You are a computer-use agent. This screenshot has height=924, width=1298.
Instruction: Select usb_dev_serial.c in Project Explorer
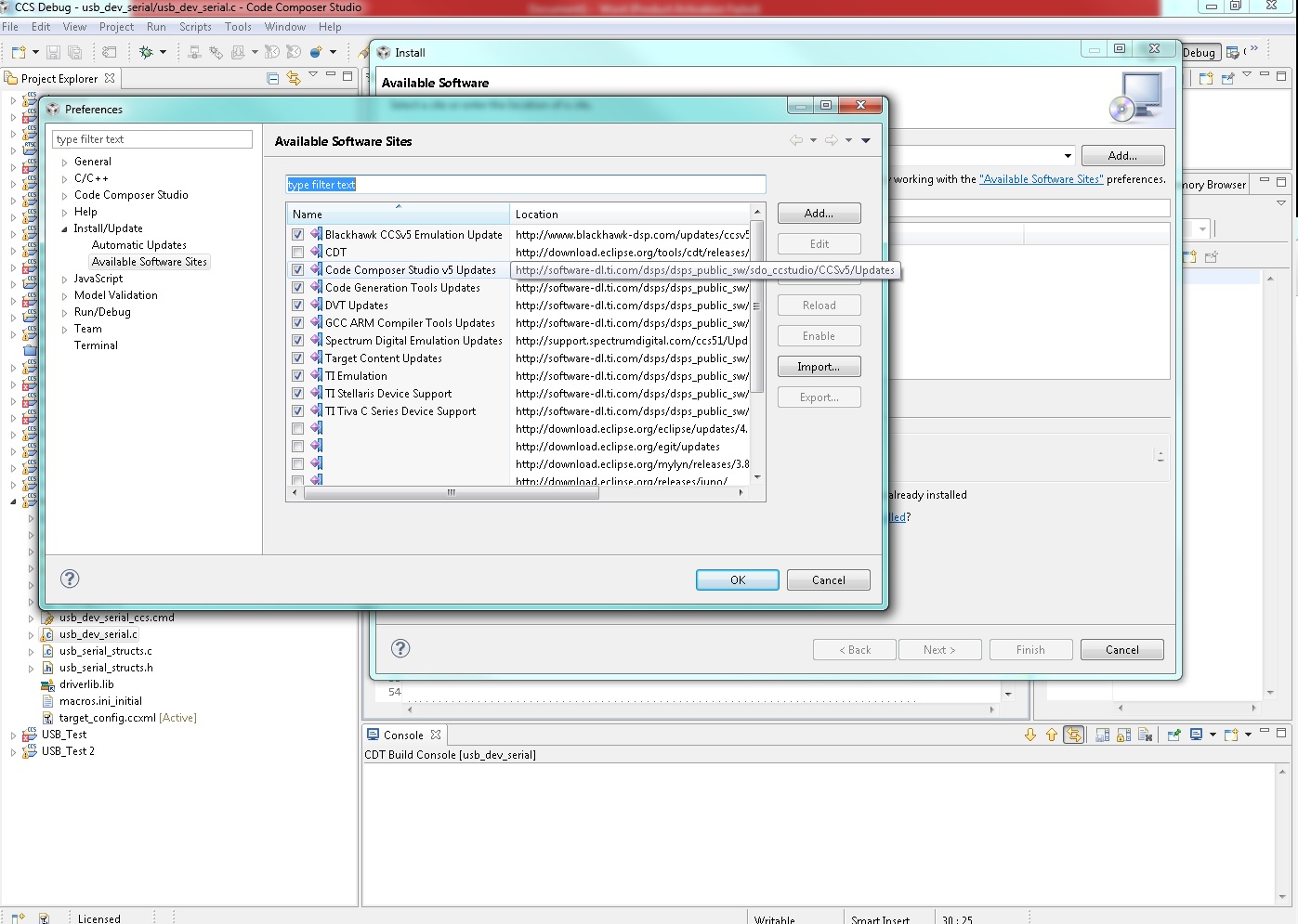point(98,634)
